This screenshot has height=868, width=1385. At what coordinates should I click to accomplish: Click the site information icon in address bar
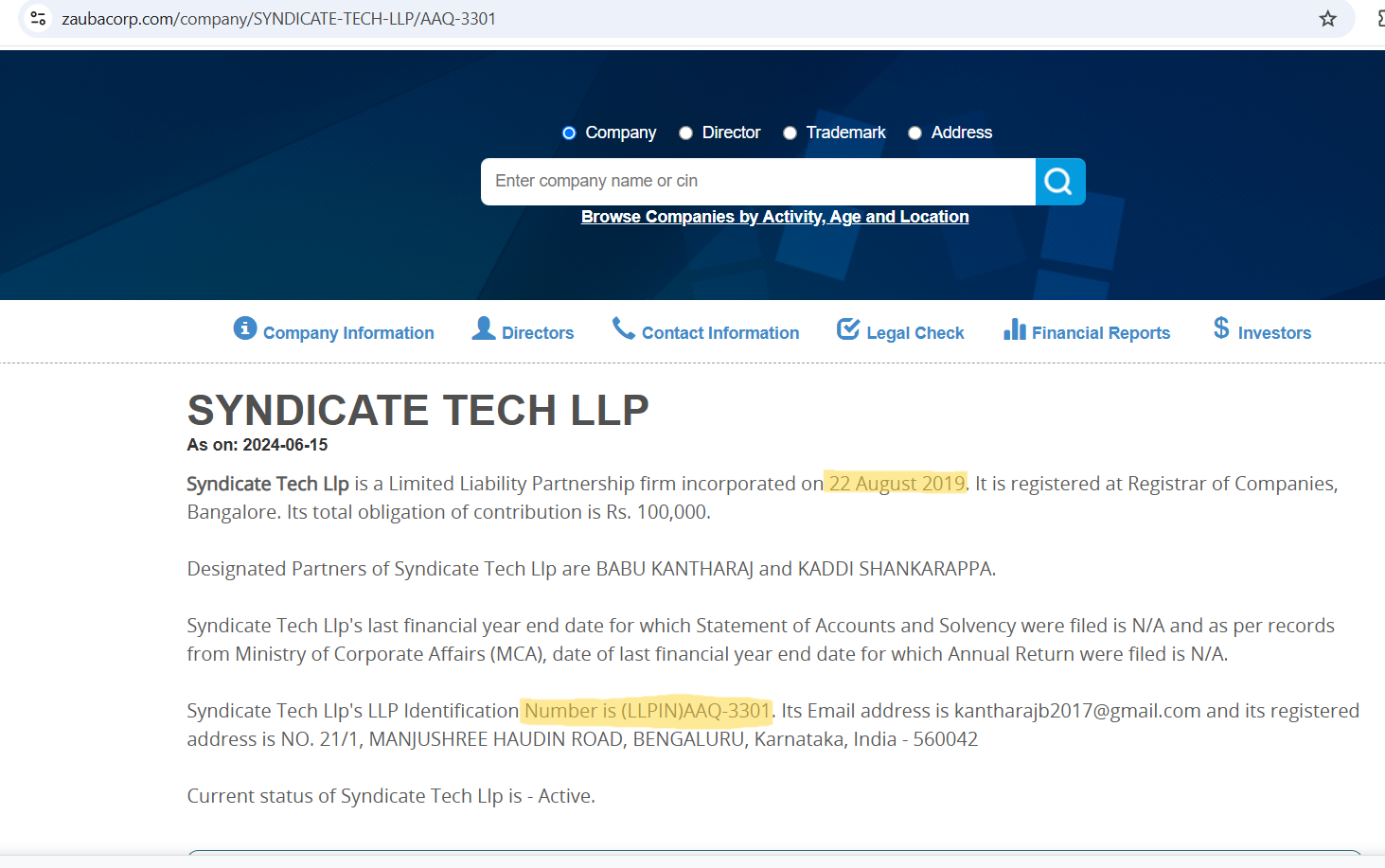tap(38, 18)
